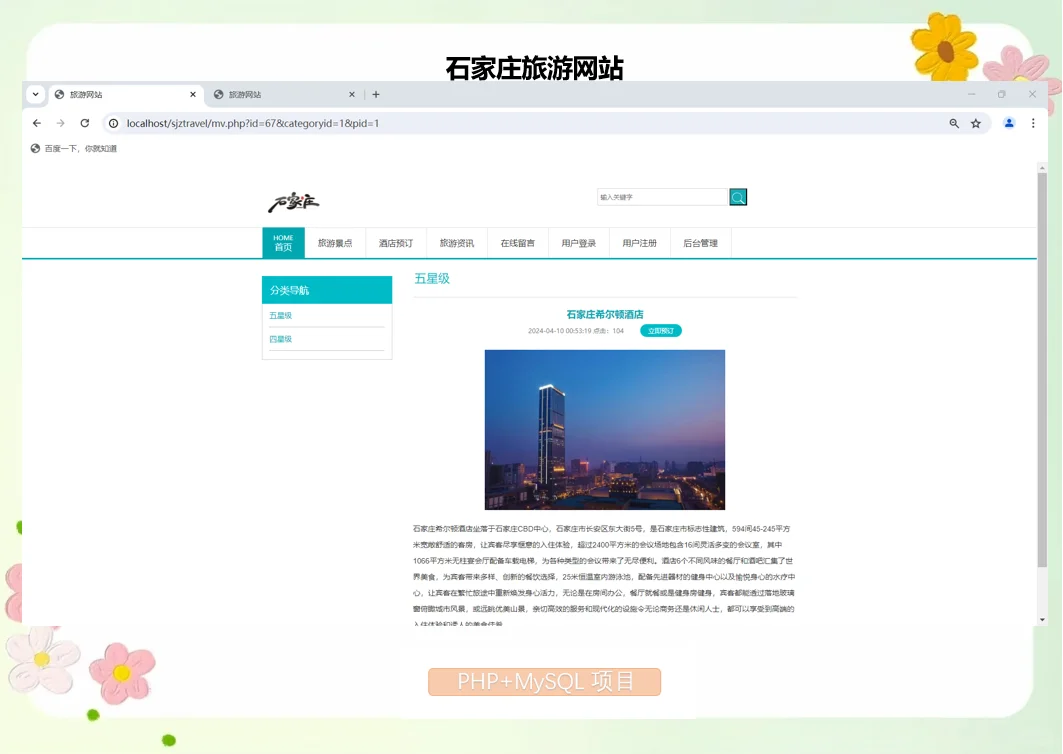
Task: Click the browser profile avatar icon
Action: [1008, 123]
